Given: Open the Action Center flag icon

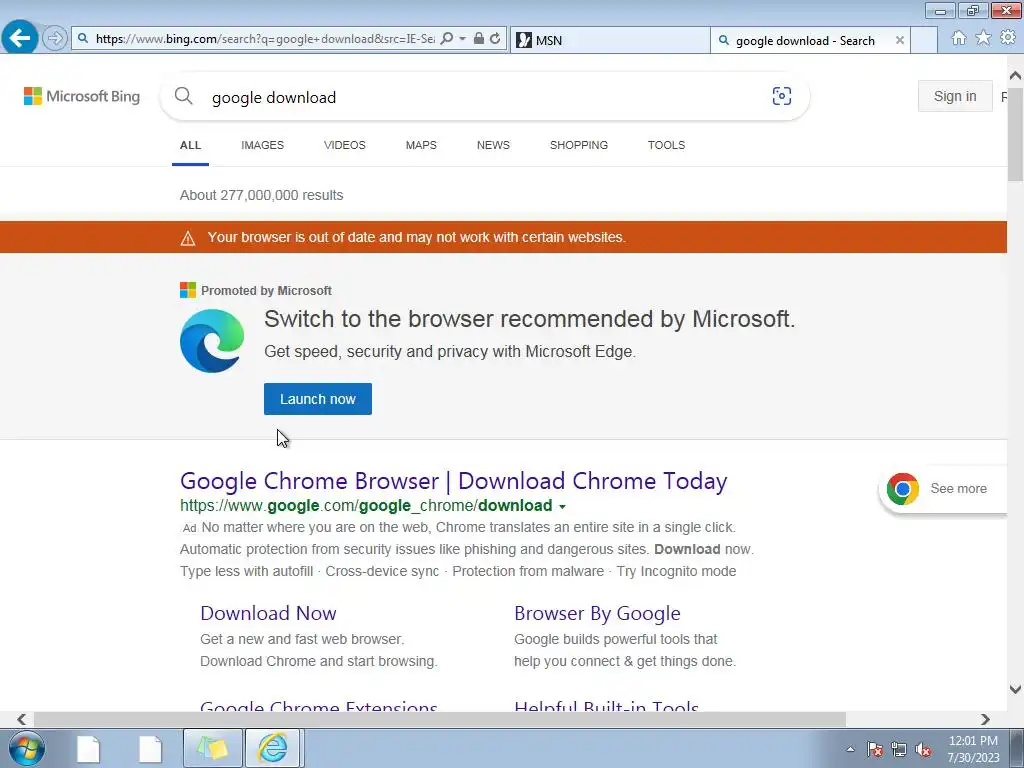Looking at the screenshot, I should [x=875, y=749].
